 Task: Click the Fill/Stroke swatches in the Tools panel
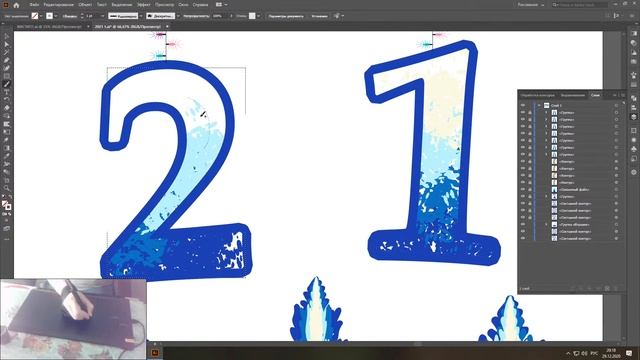pos(7,205)
